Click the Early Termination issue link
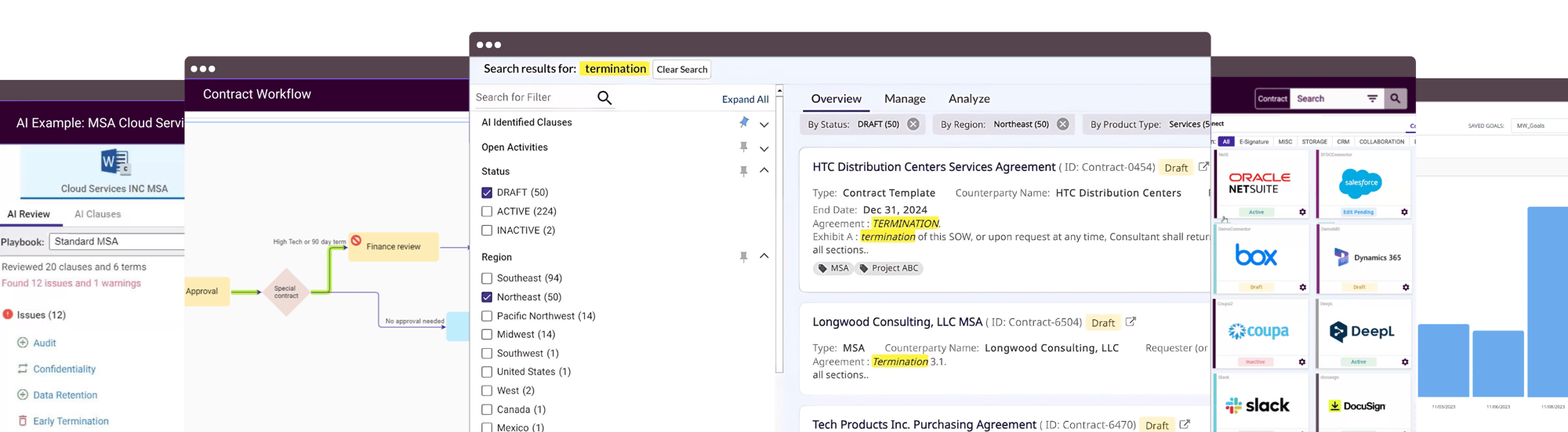 coord(71,421)
